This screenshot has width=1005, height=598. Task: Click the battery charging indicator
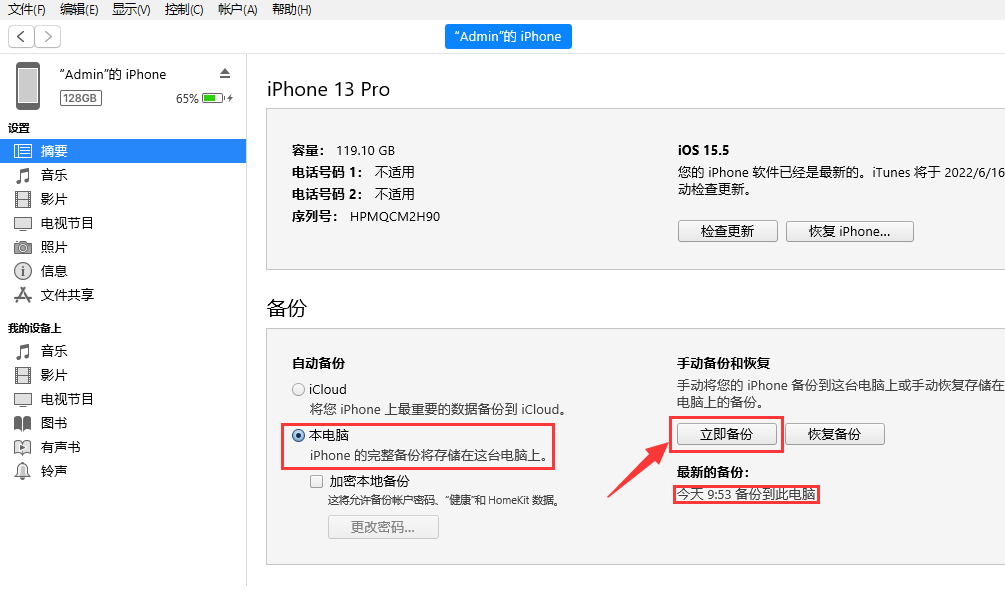tap(217, 98)
